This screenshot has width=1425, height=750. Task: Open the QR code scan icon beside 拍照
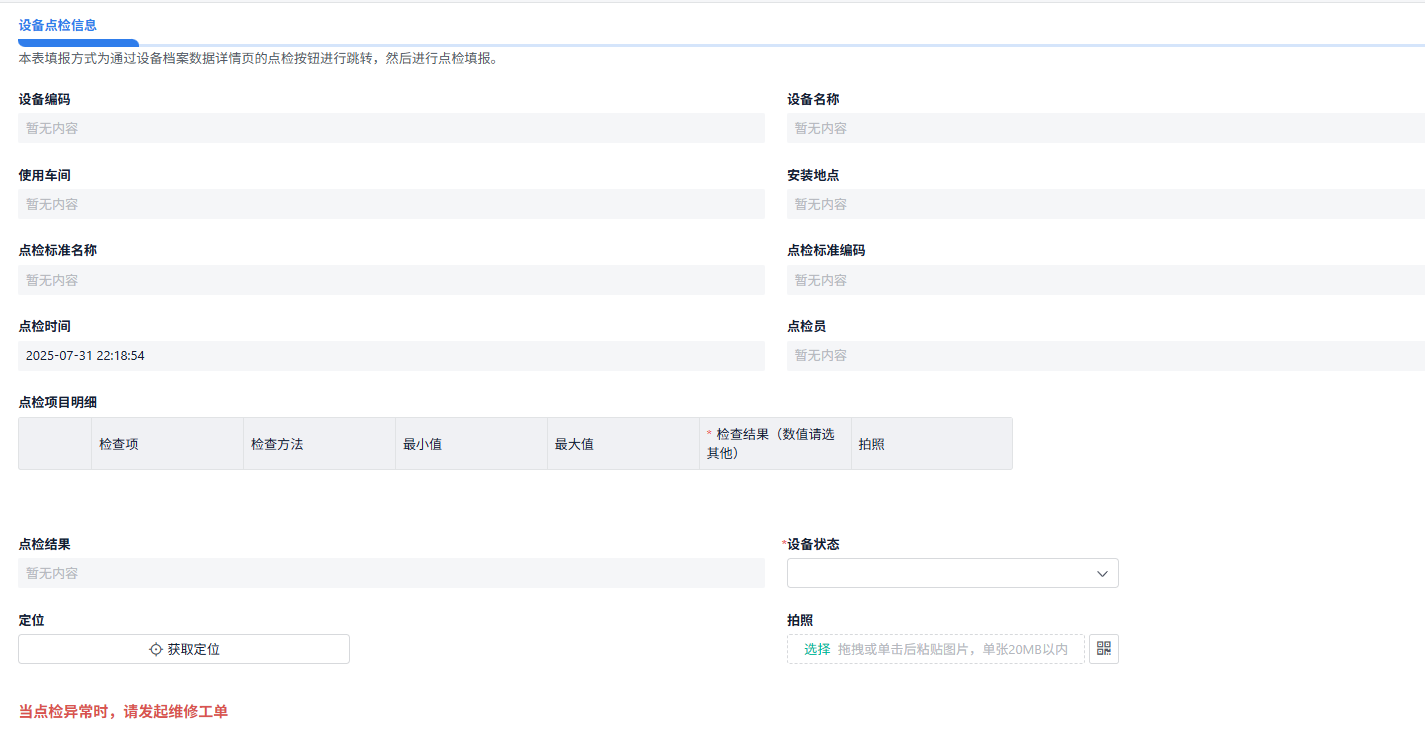coord(1103,649)
